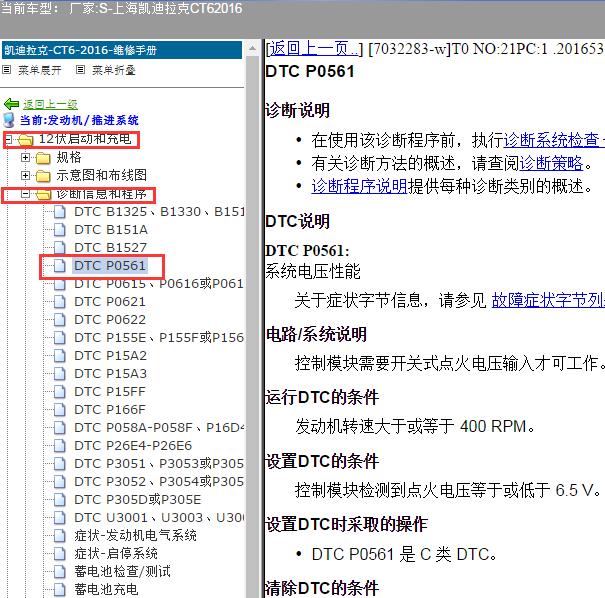The width and height of the screenshot is (605, 598).
Task: Click the 返回上一页 link
Action: (313, 49)
